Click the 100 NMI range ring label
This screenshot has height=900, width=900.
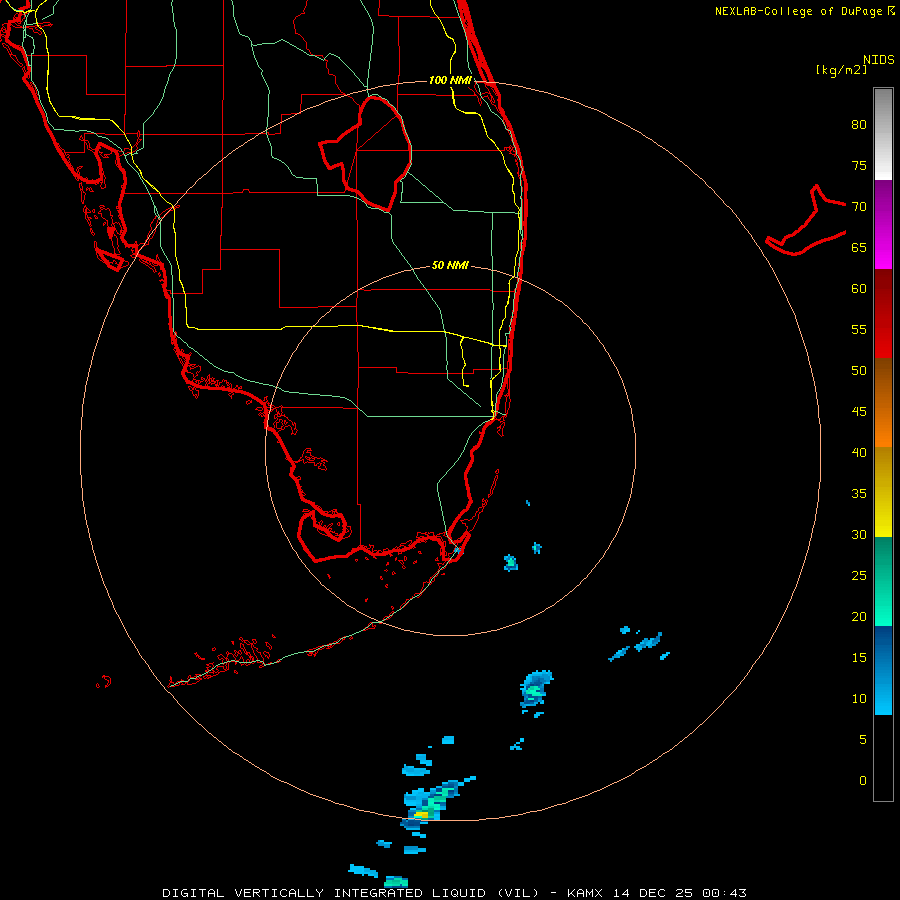point(450,80)
